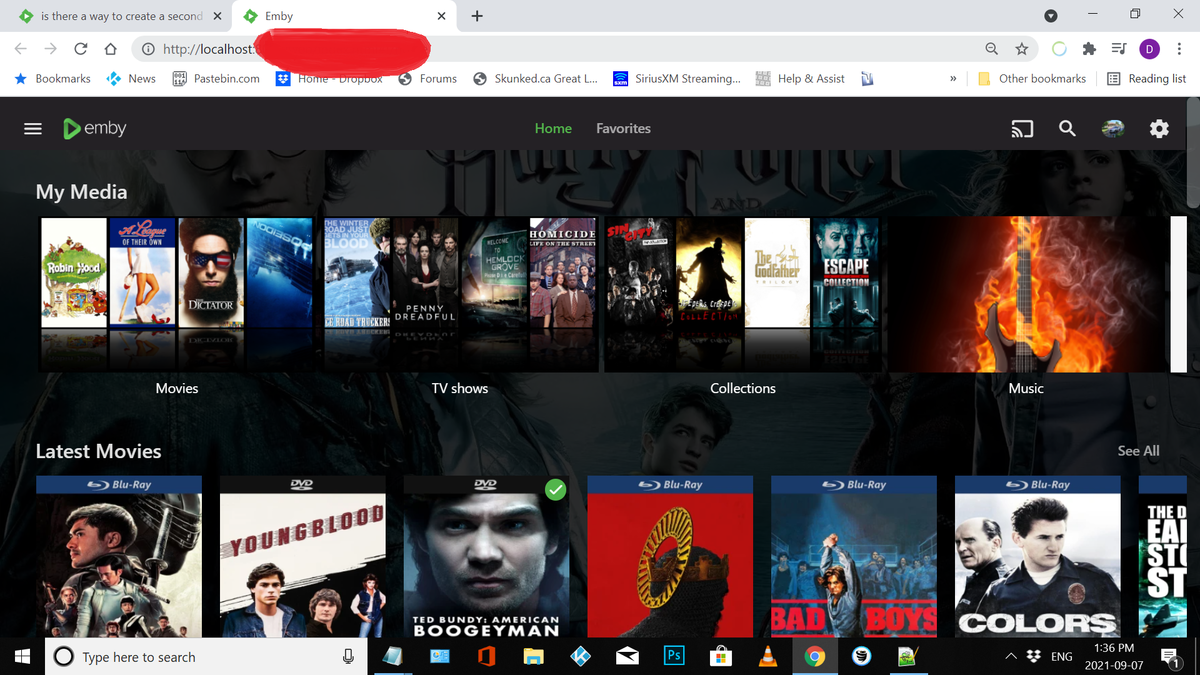The height and width of the screenshot is (675, 1200).
Task: Open the Bookmarks folder in bookmarks bar
Action: (x=52, y=79)
